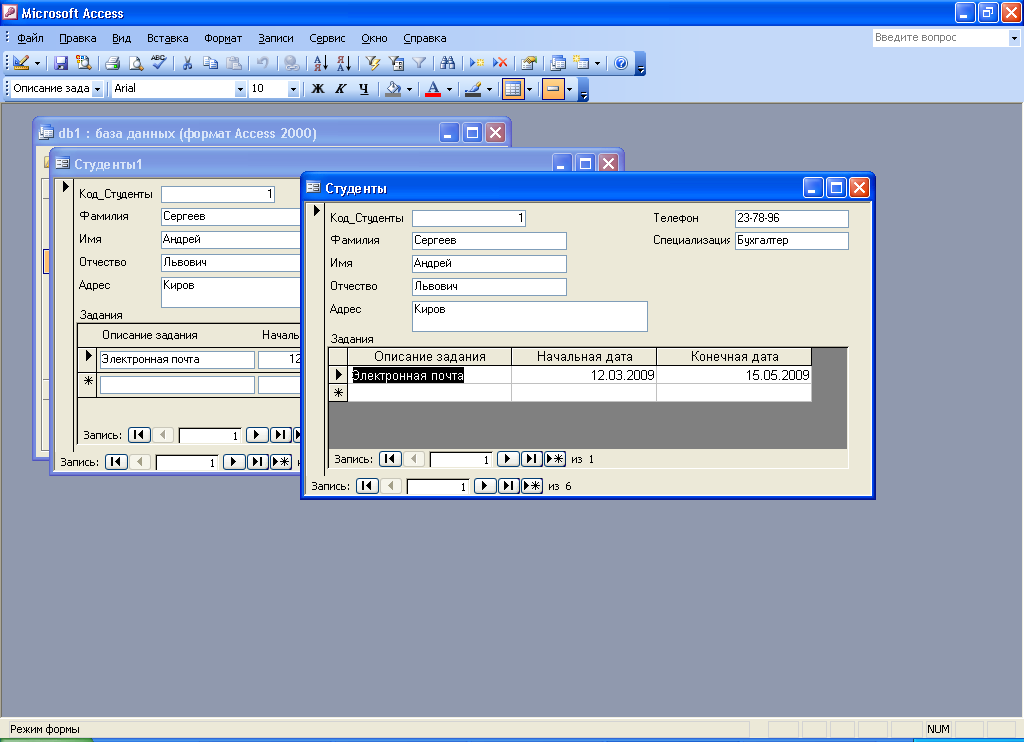This screenshot has width=1024, height=742.
Task: Click the Фамилия field with Сергеев in Студенты
Action: tap(489, 240)
